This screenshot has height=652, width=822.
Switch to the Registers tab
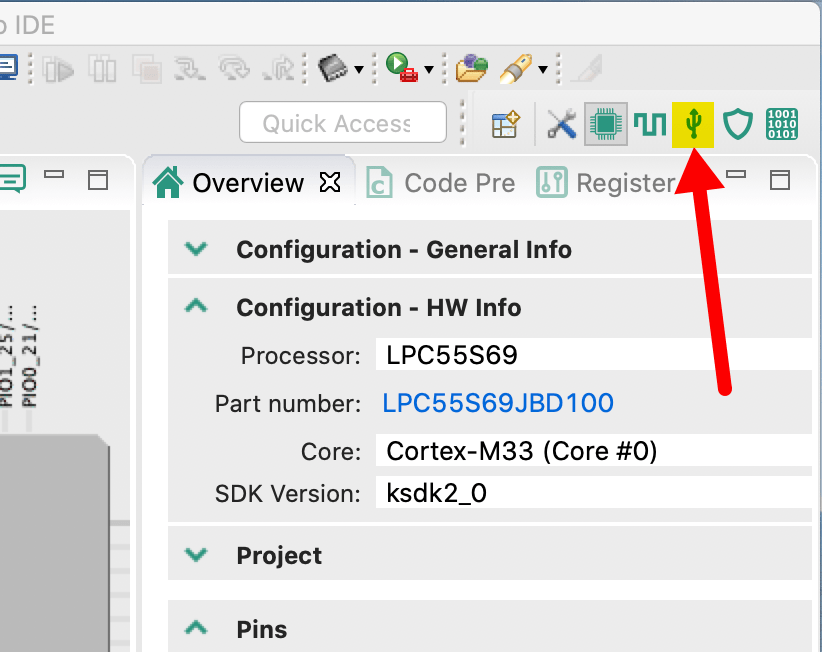point(606,183)
